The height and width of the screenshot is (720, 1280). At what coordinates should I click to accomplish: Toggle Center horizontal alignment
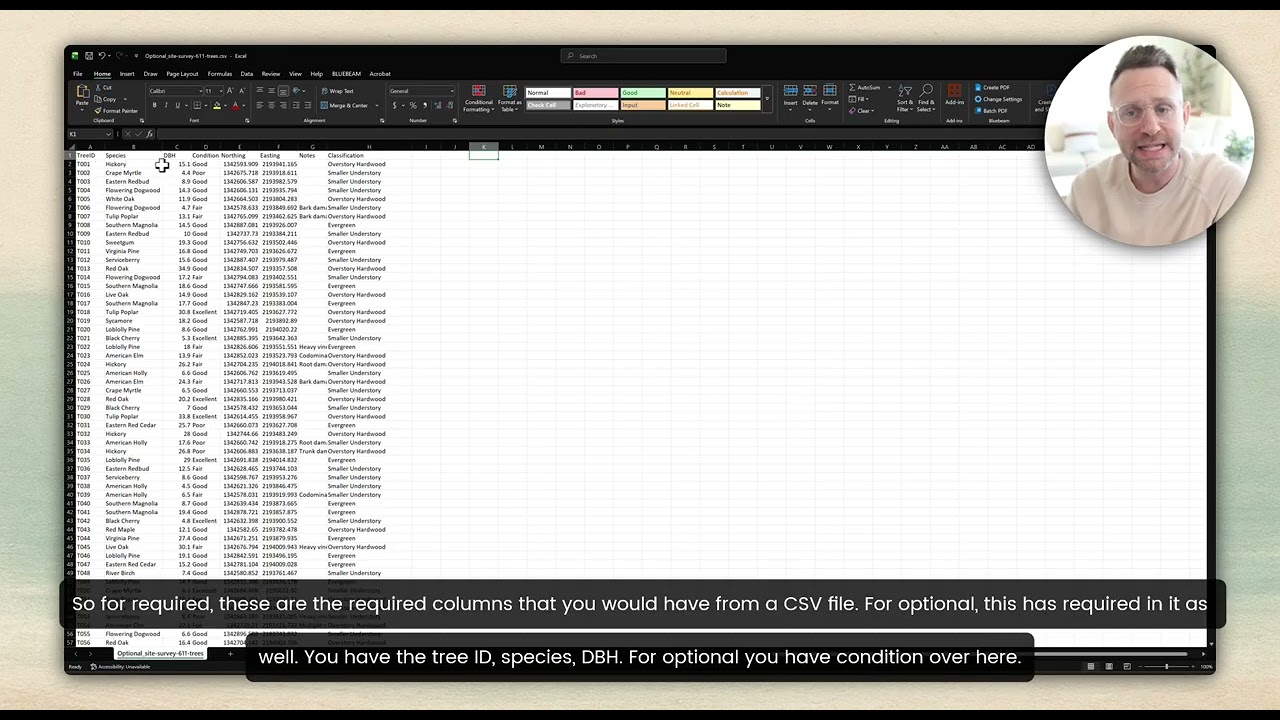(x=272, y=105)
